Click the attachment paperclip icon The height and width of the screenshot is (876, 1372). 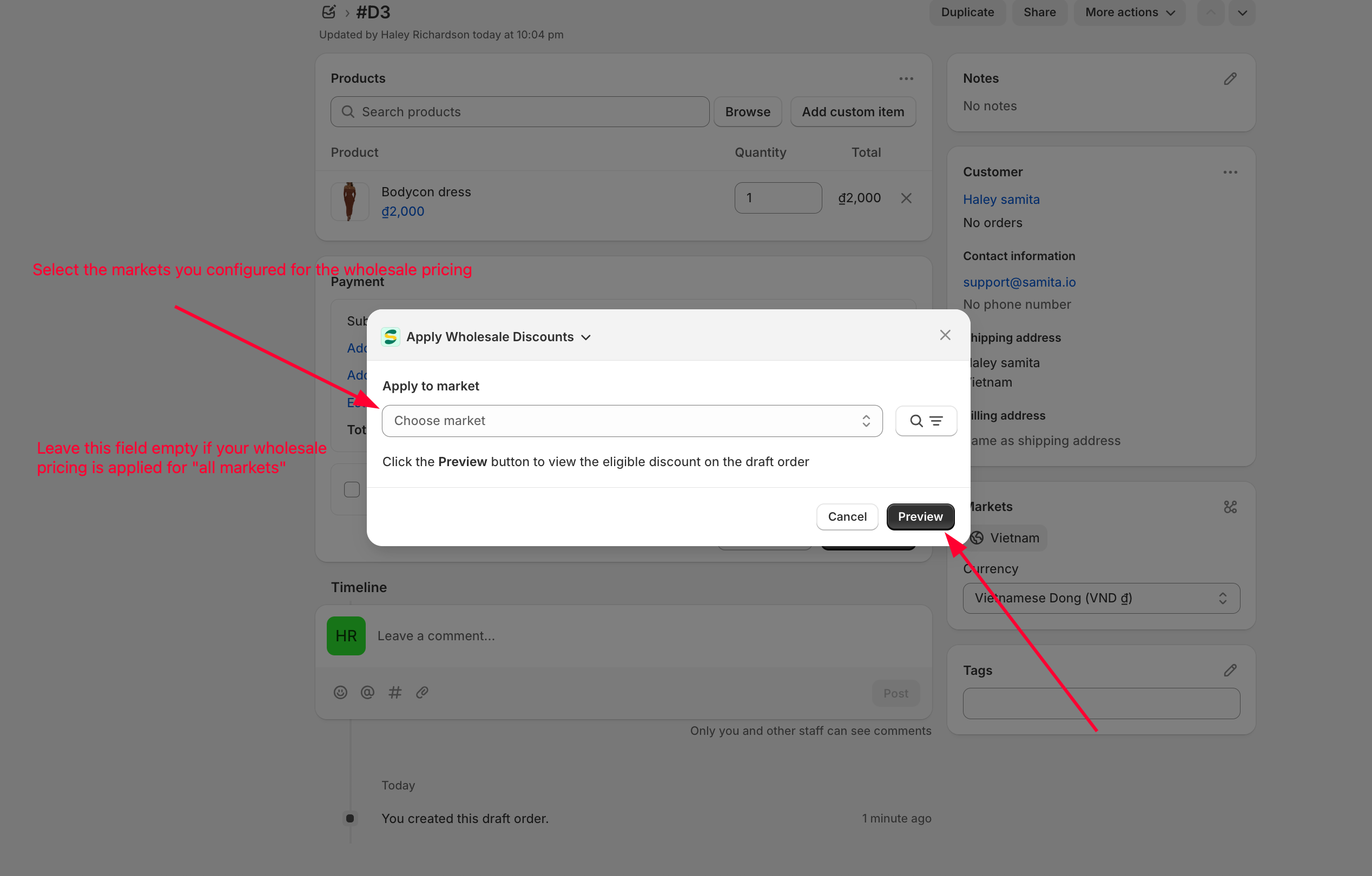(x=422, y=693)
